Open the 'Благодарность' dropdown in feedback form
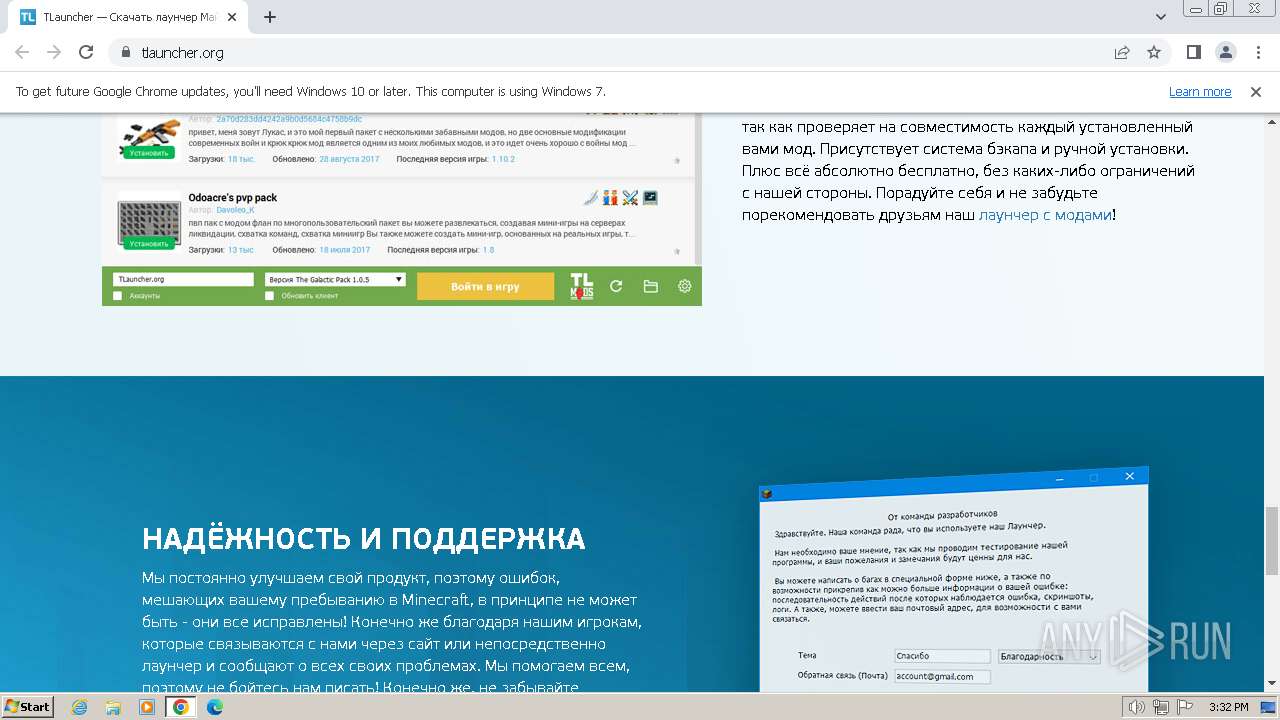1280x720 pixels. pyautogui.click(x=1049, y=657)
